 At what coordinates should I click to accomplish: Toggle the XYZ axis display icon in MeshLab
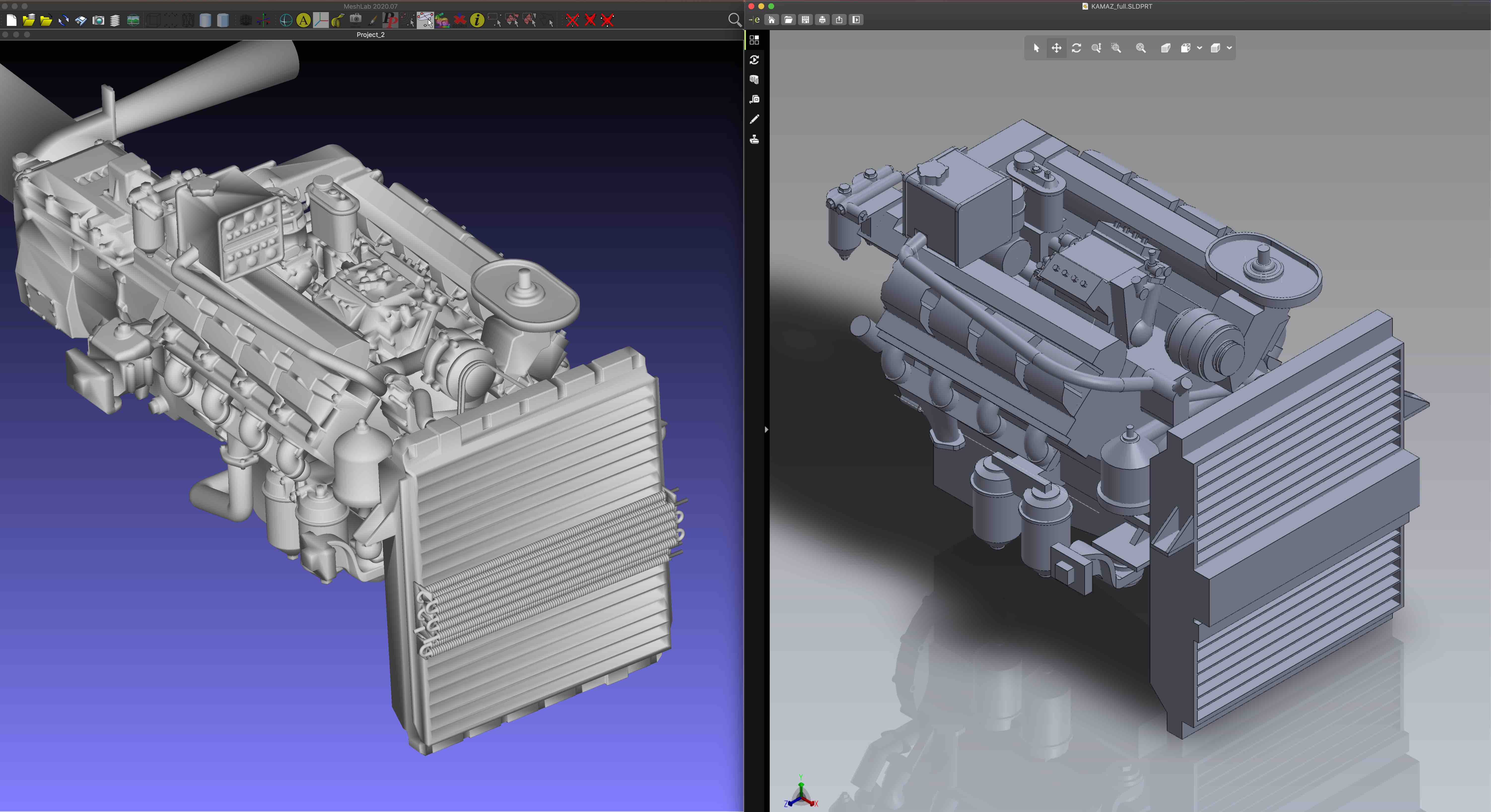263,20
